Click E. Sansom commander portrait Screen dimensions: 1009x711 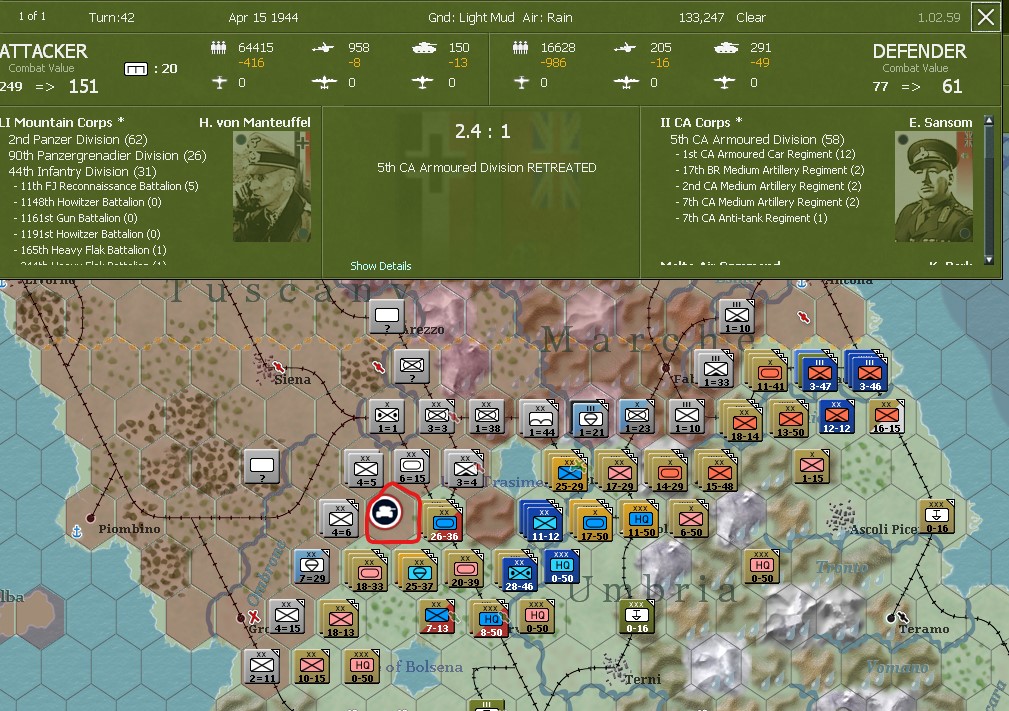coord(933,187)
